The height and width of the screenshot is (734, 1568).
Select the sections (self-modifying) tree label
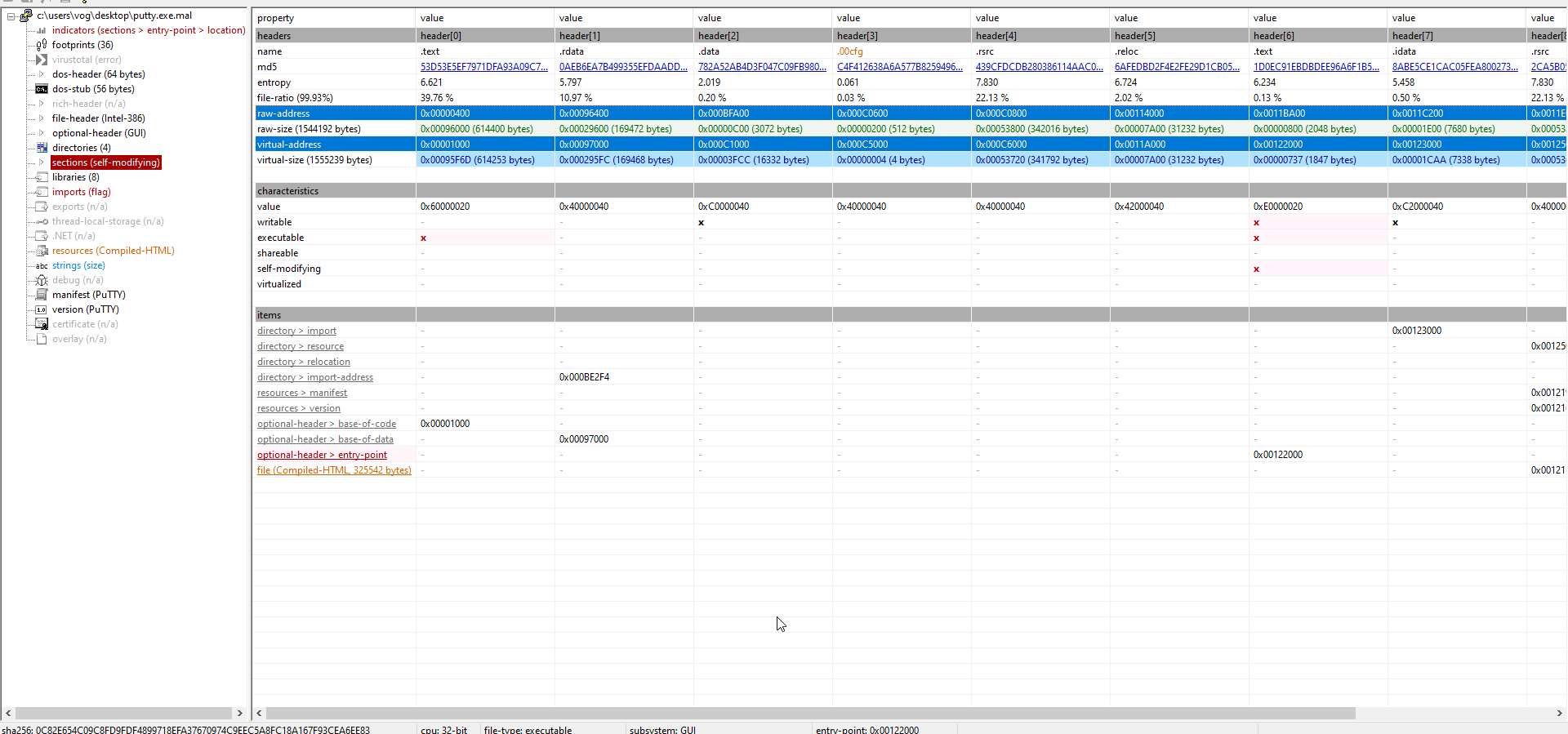pyautogui.click(x=106, y=162)
